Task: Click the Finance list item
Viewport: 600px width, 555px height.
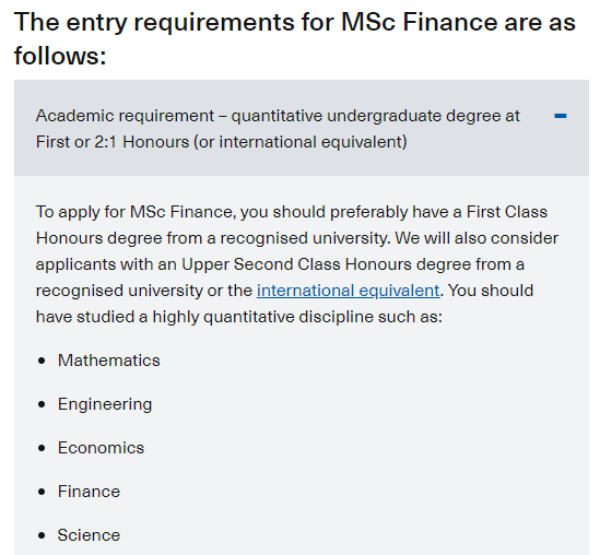Action: pos(88,492)
